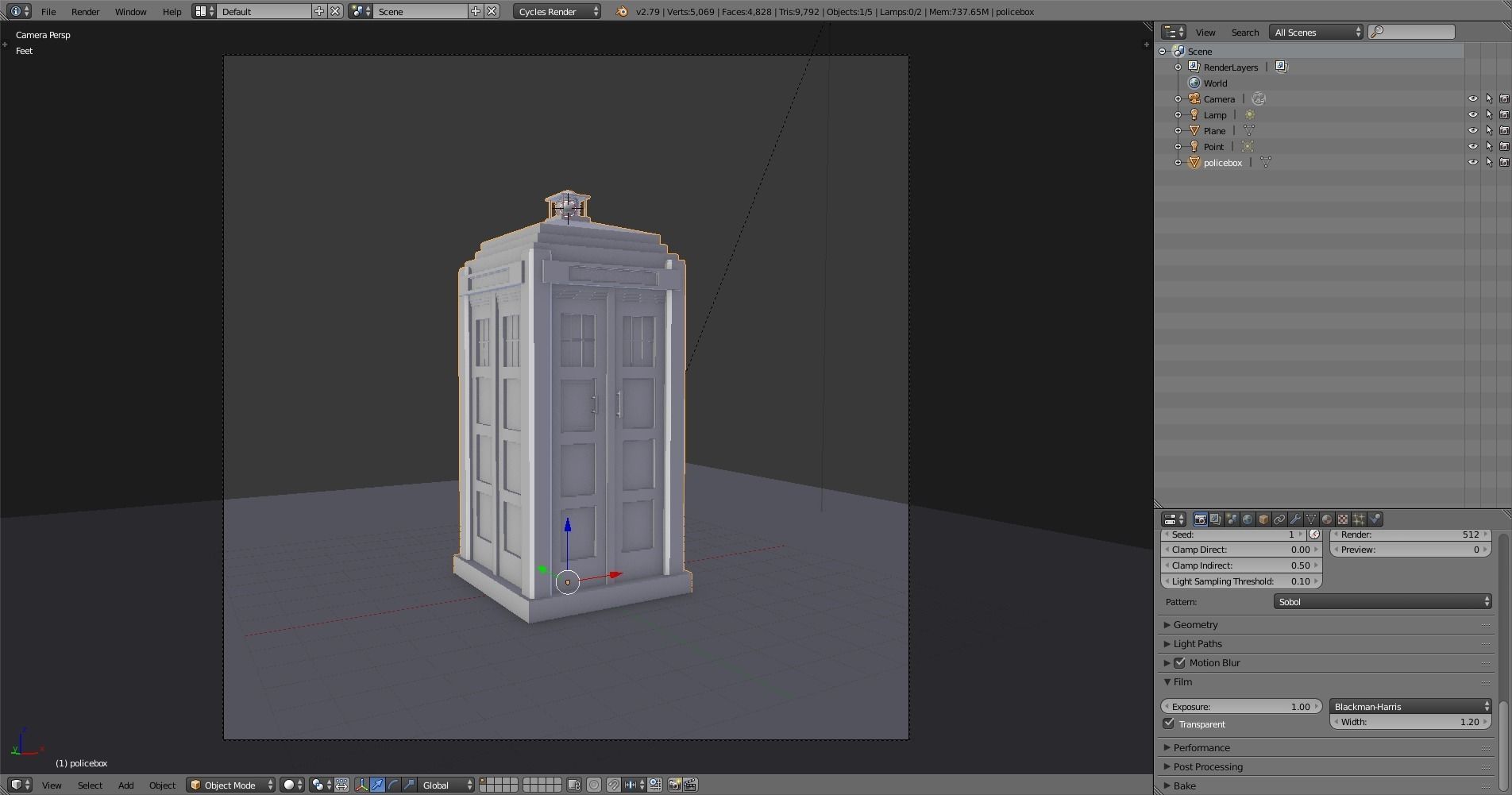
Task: Open the Texture properties tab checker icon
Action: click(x=1343, y=519)
